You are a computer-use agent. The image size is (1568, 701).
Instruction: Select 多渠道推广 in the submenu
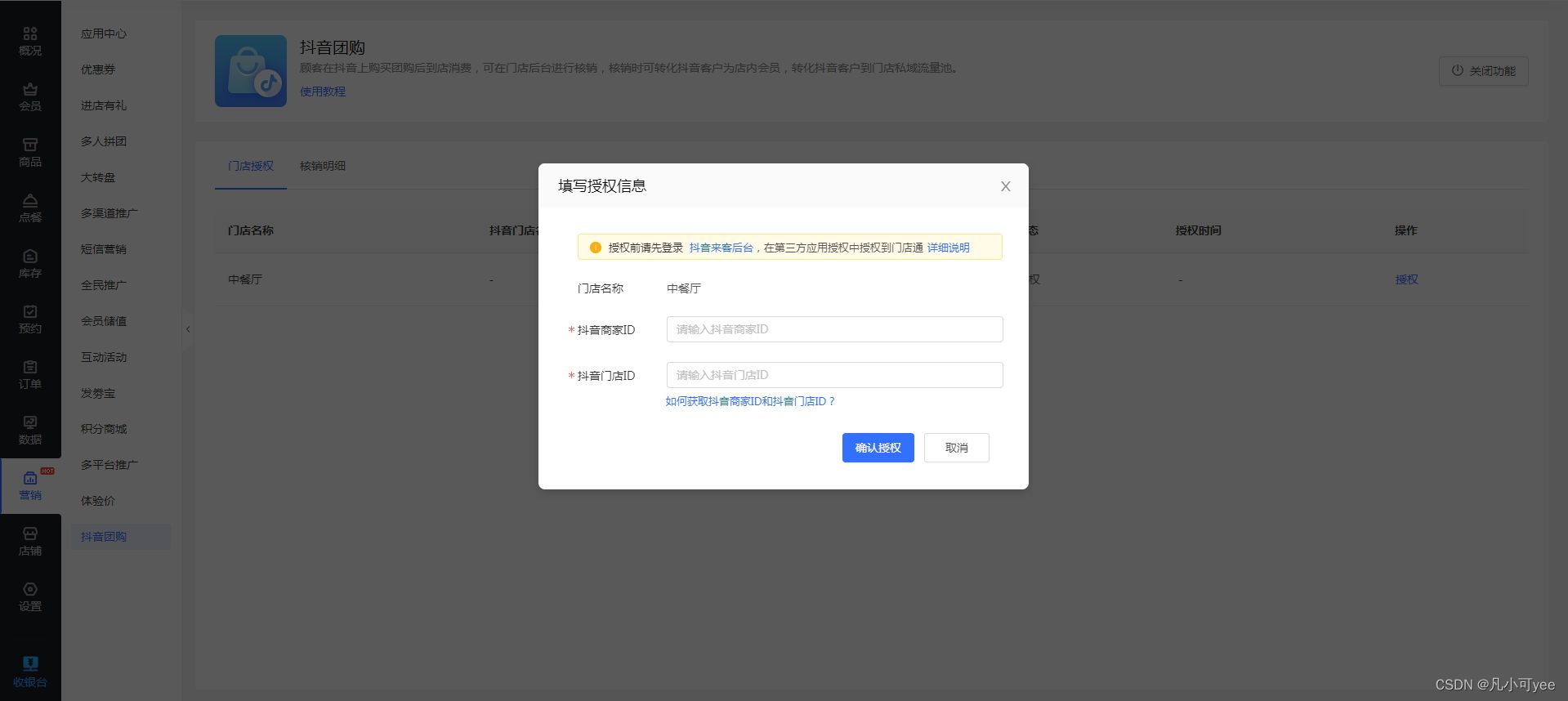109,213
